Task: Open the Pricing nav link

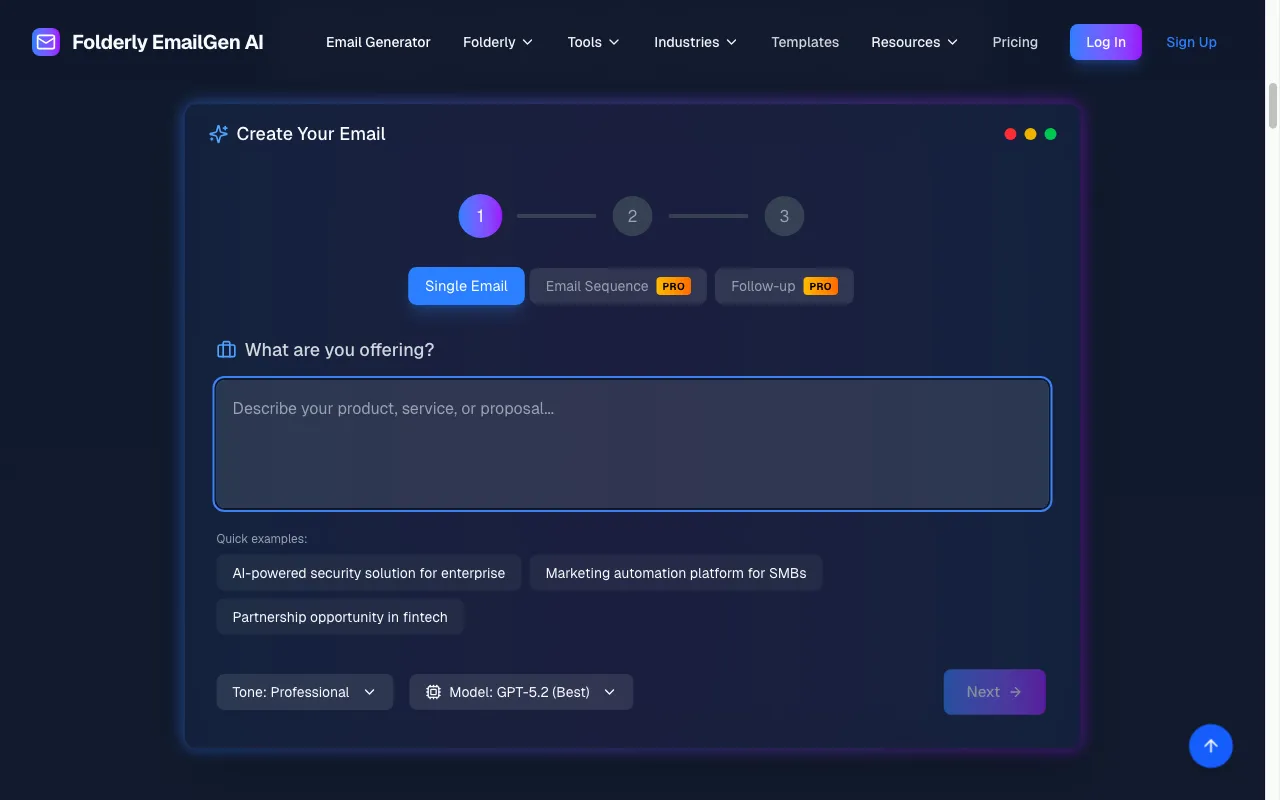Action: pyautogui.click(x=1015, y=42)
